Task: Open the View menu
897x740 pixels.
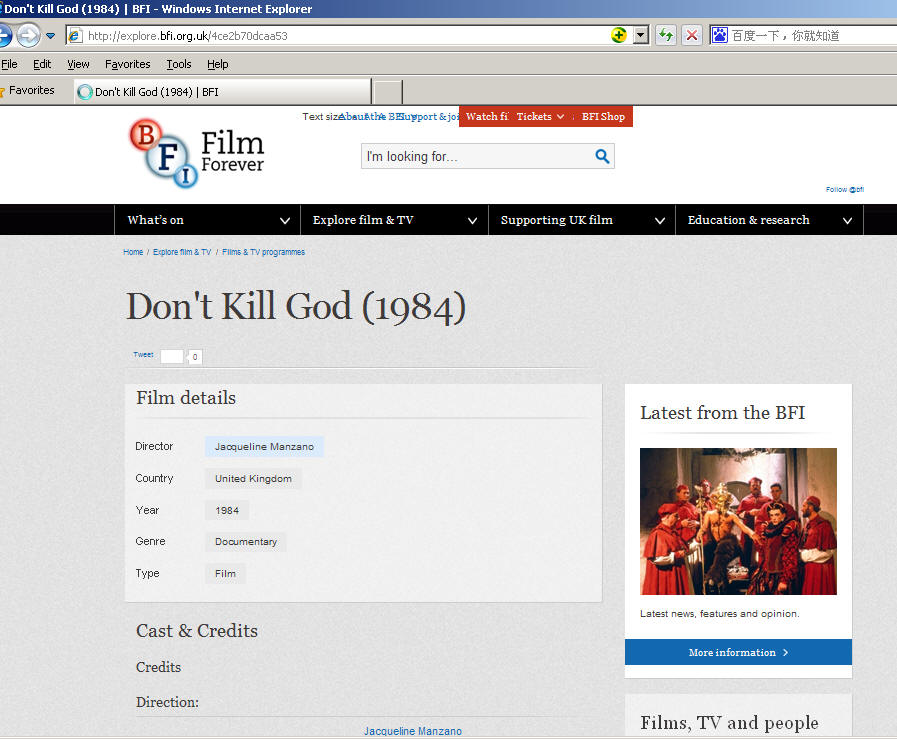Action: click(78, 64)
